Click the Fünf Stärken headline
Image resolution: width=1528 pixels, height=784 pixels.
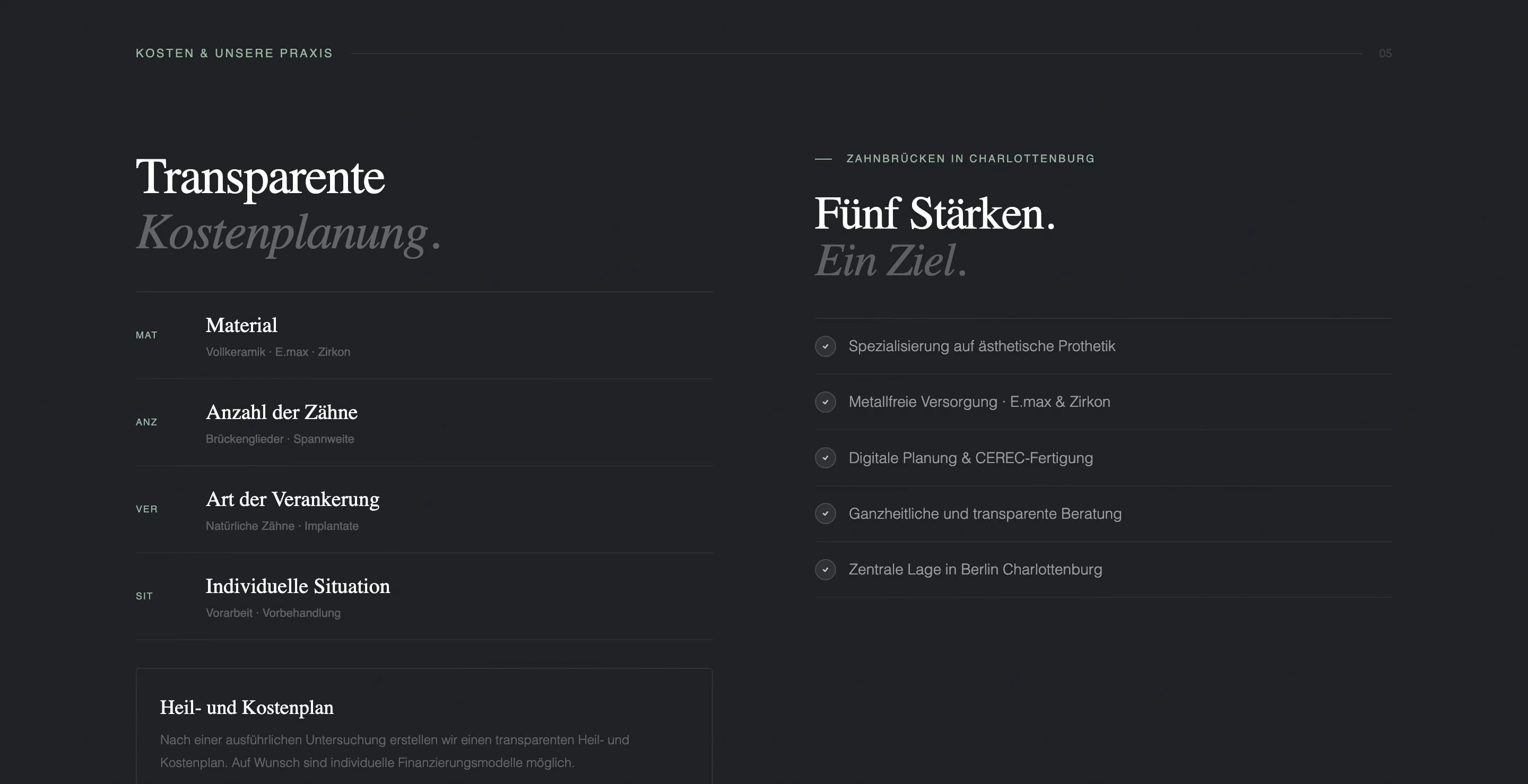(934, 214)
